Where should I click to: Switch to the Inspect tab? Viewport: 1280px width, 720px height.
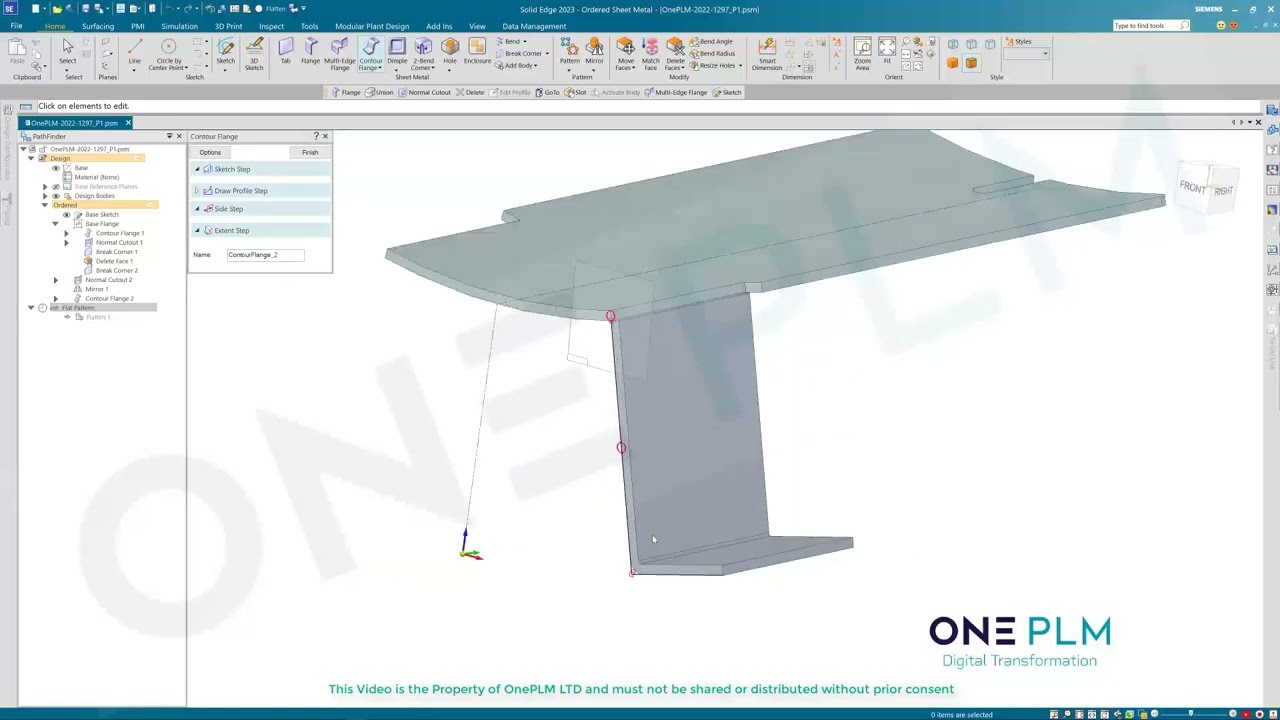pos(271,26)
